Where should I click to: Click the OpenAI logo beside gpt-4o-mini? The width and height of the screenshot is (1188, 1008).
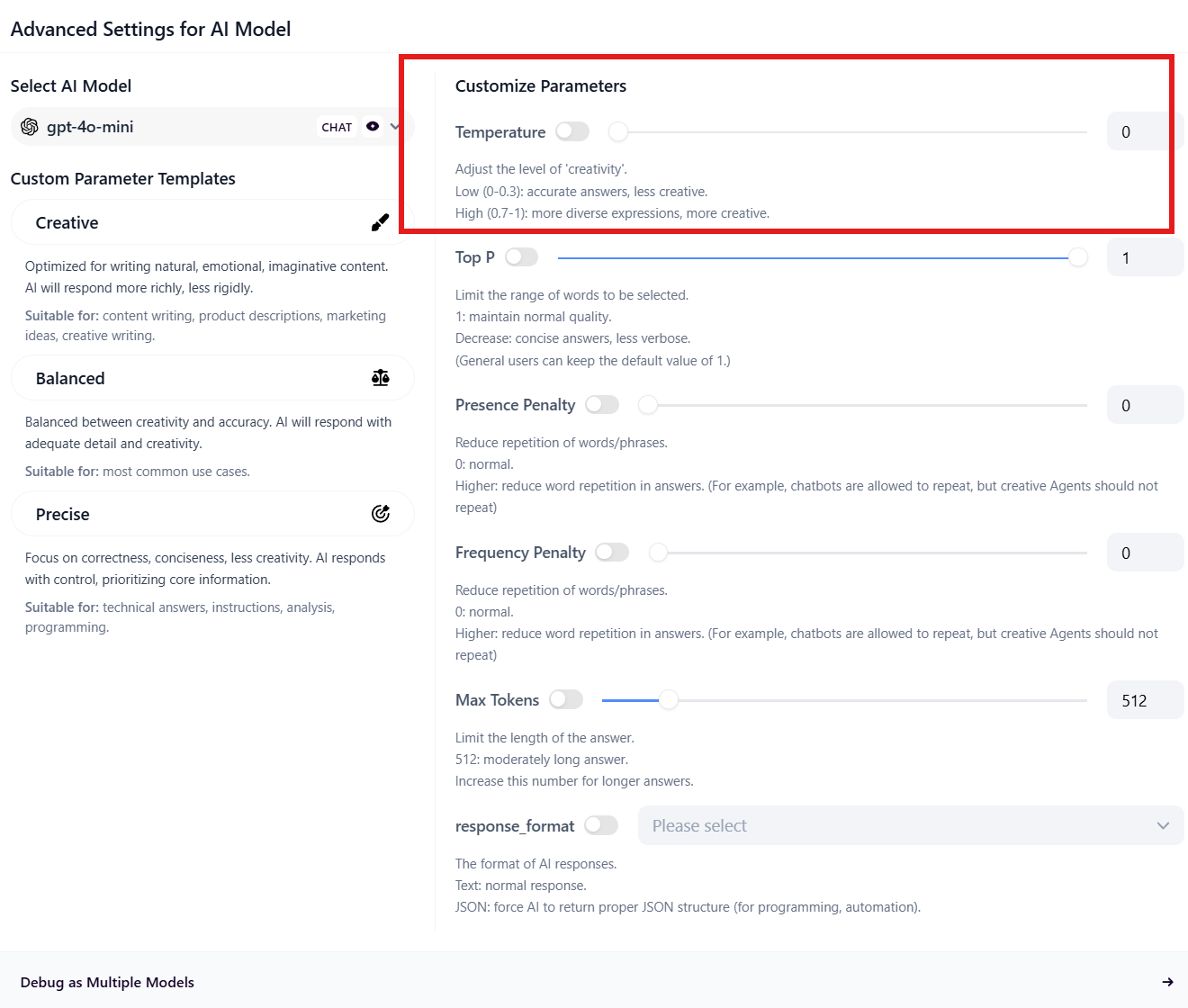click(x=30, y=127)
